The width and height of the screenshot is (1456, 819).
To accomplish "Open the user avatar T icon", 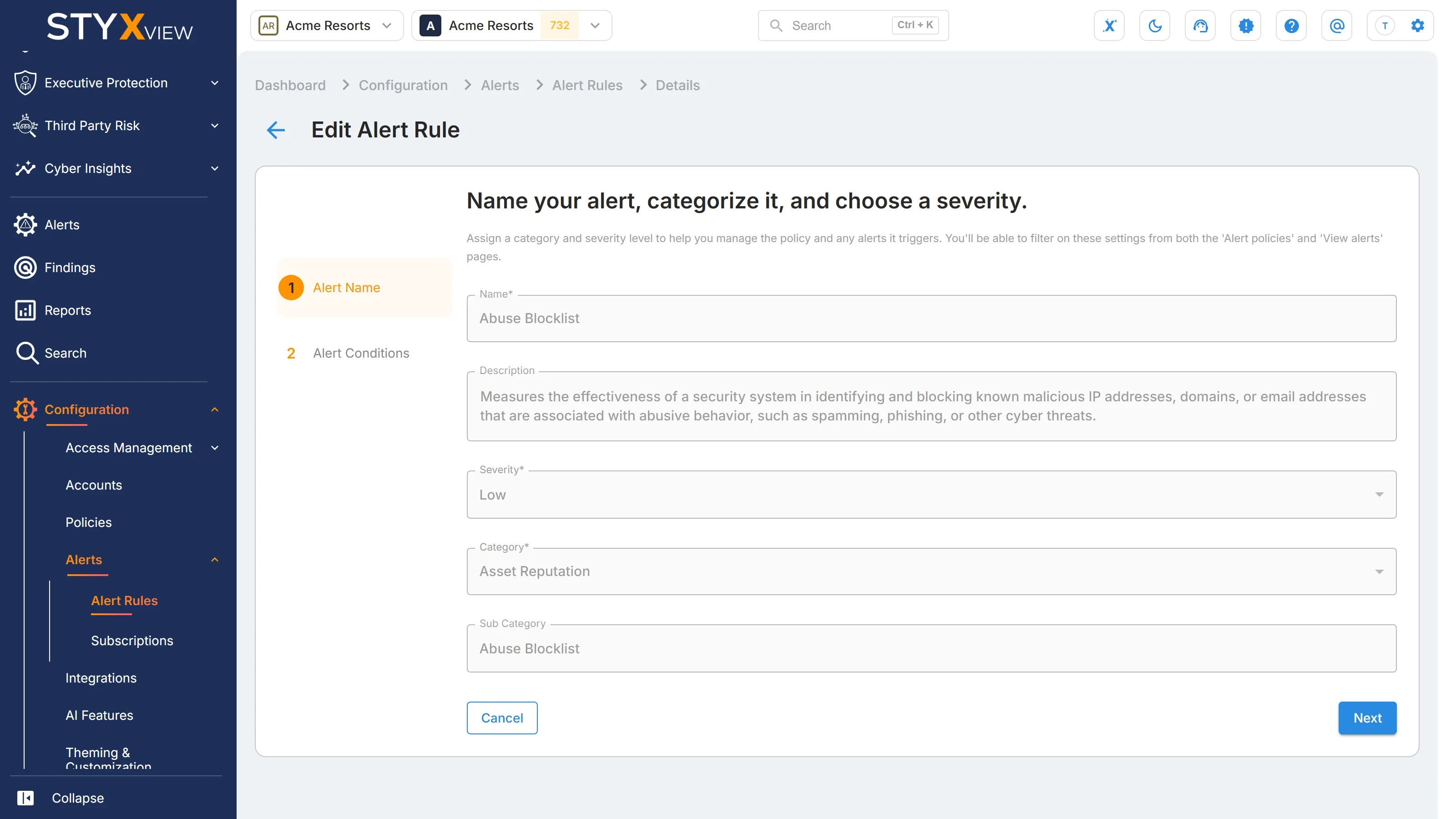I will coord(1385,25).
